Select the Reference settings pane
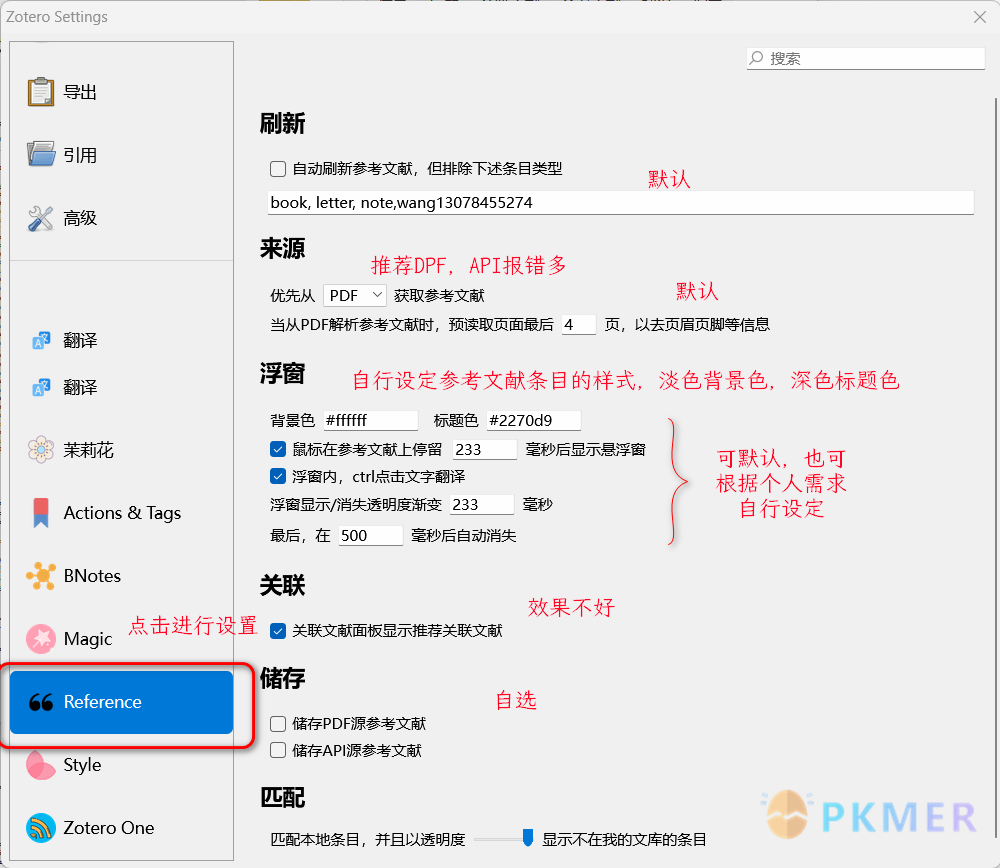 121,702
